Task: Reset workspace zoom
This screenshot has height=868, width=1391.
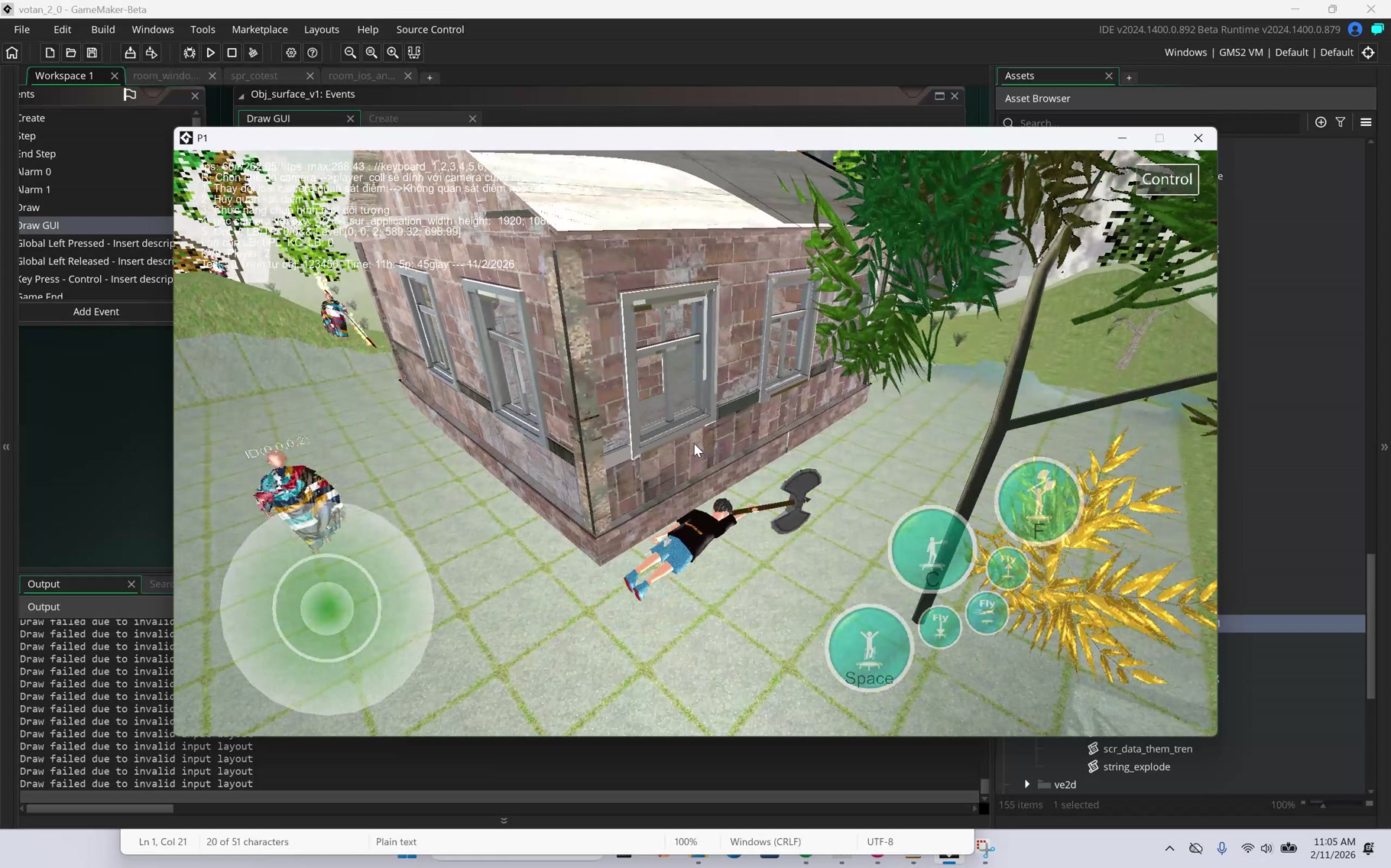Action: (371, 53)
